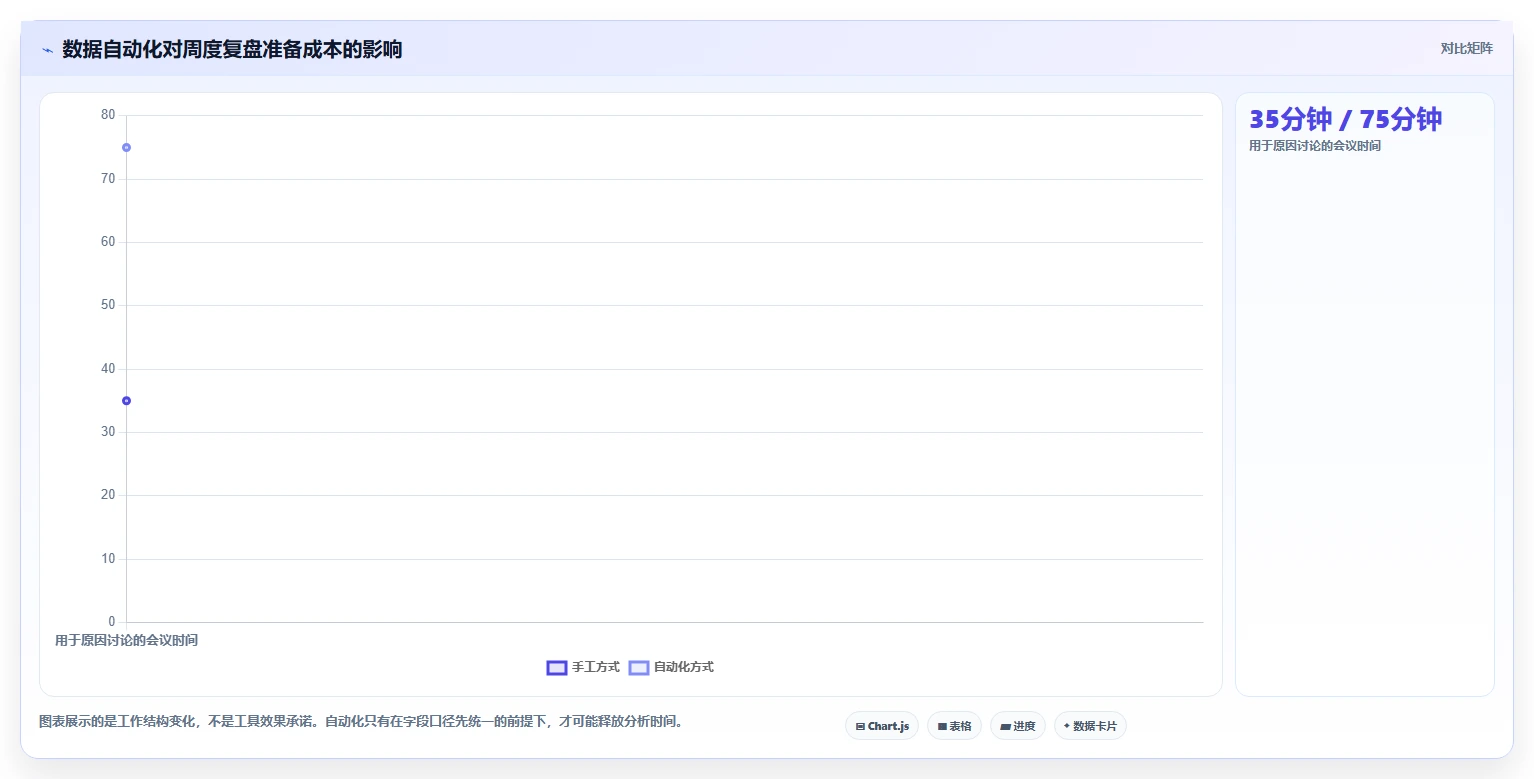The image size is (1534, 779).
Task: Toggle the 自动化方式 legend series
Action: (x=671, y=667)
